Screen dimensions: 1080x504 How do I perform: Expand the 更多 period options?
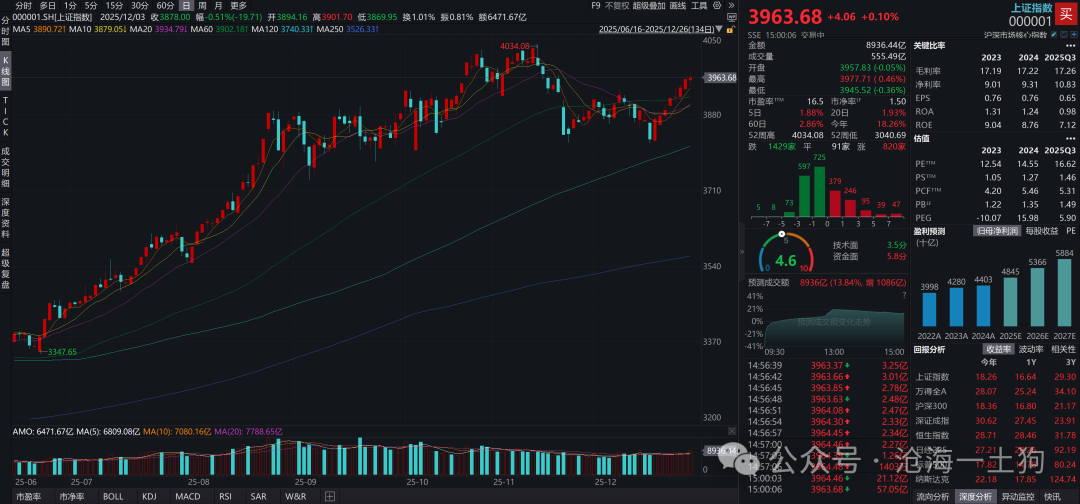point(238,5)
